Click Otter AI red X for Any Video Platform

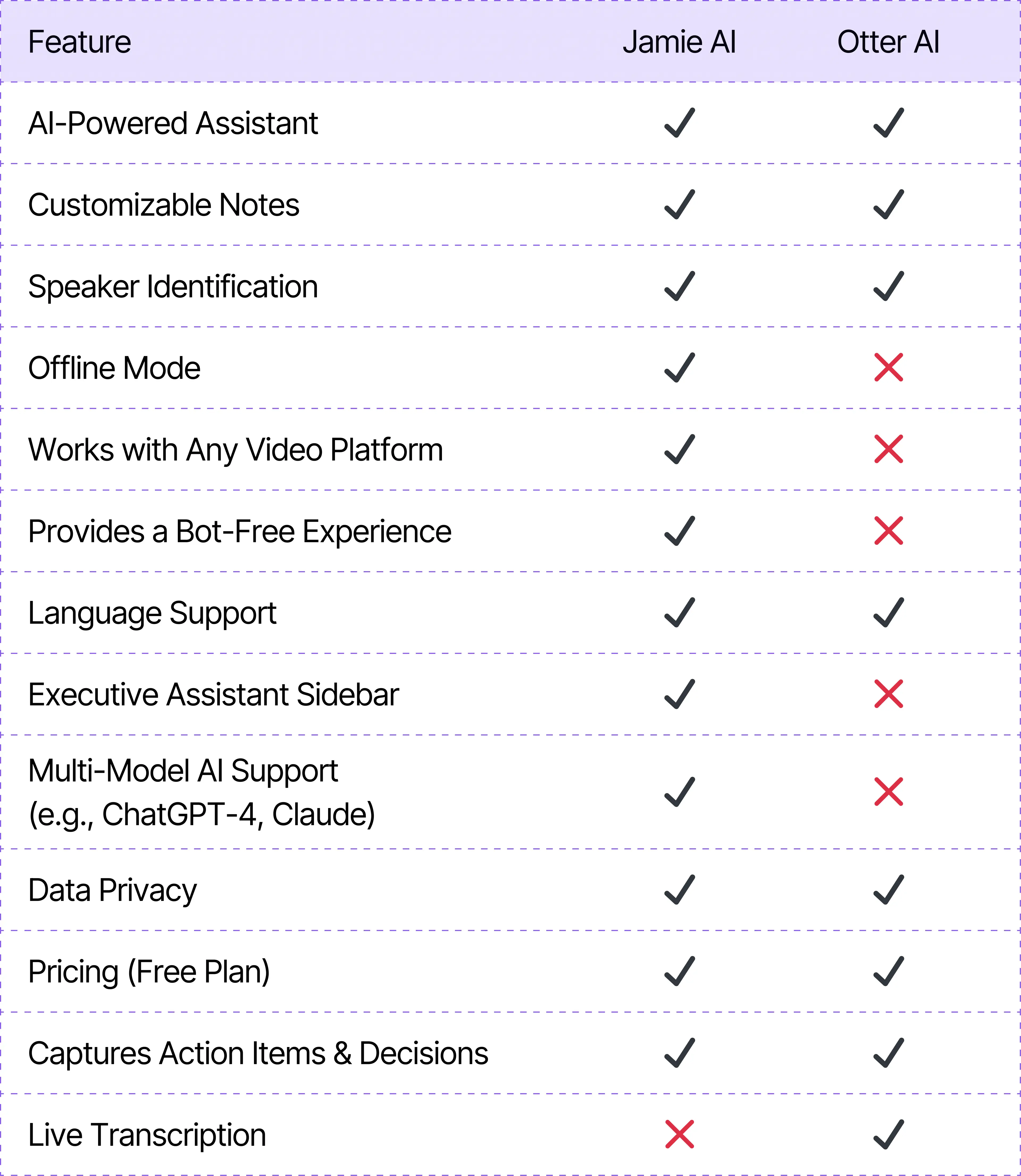(x=888, y=449)
